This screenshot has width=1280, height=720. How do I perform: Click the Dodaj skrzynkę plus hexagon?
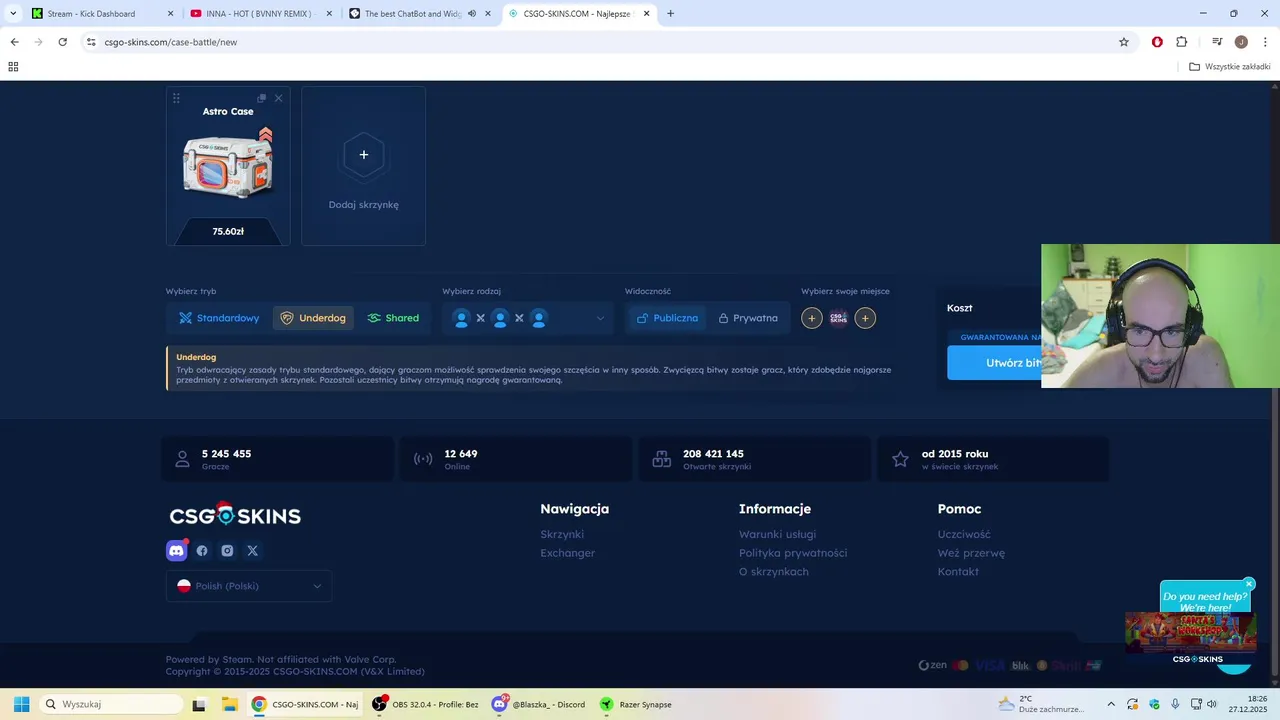tap(364, 154)
